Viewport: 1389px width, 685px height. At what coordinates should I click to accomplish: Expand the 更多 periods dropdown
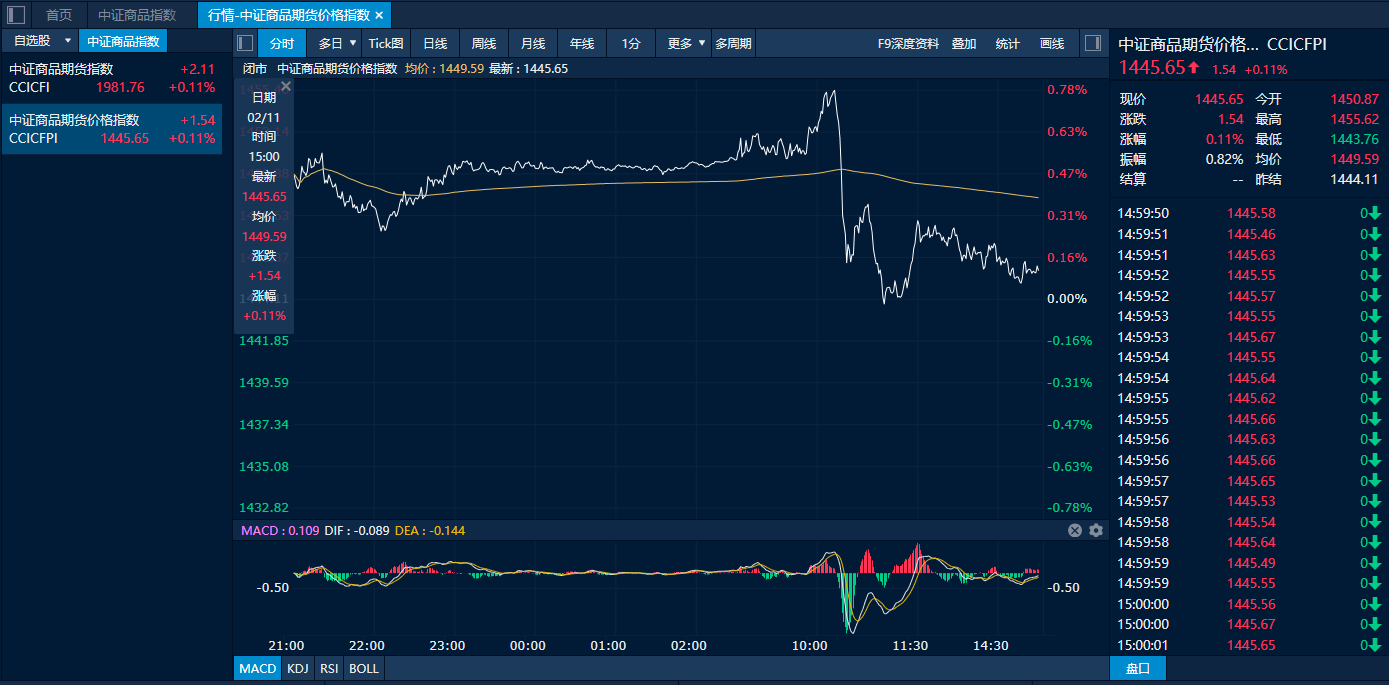701,43
